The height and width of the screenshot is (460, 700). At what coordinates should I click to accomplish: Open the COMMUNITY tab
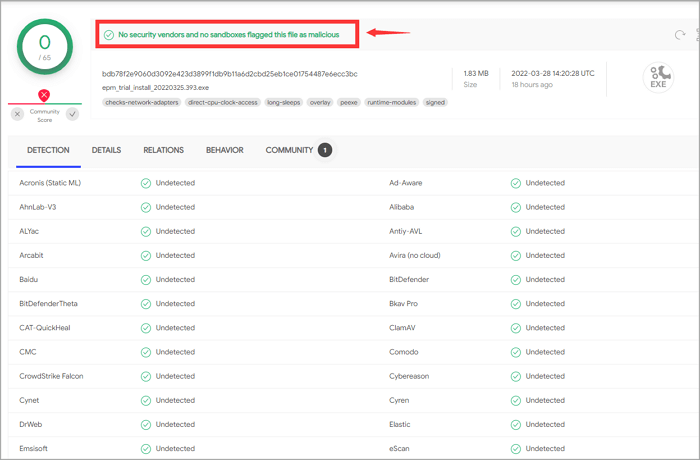tap(289, 150)
